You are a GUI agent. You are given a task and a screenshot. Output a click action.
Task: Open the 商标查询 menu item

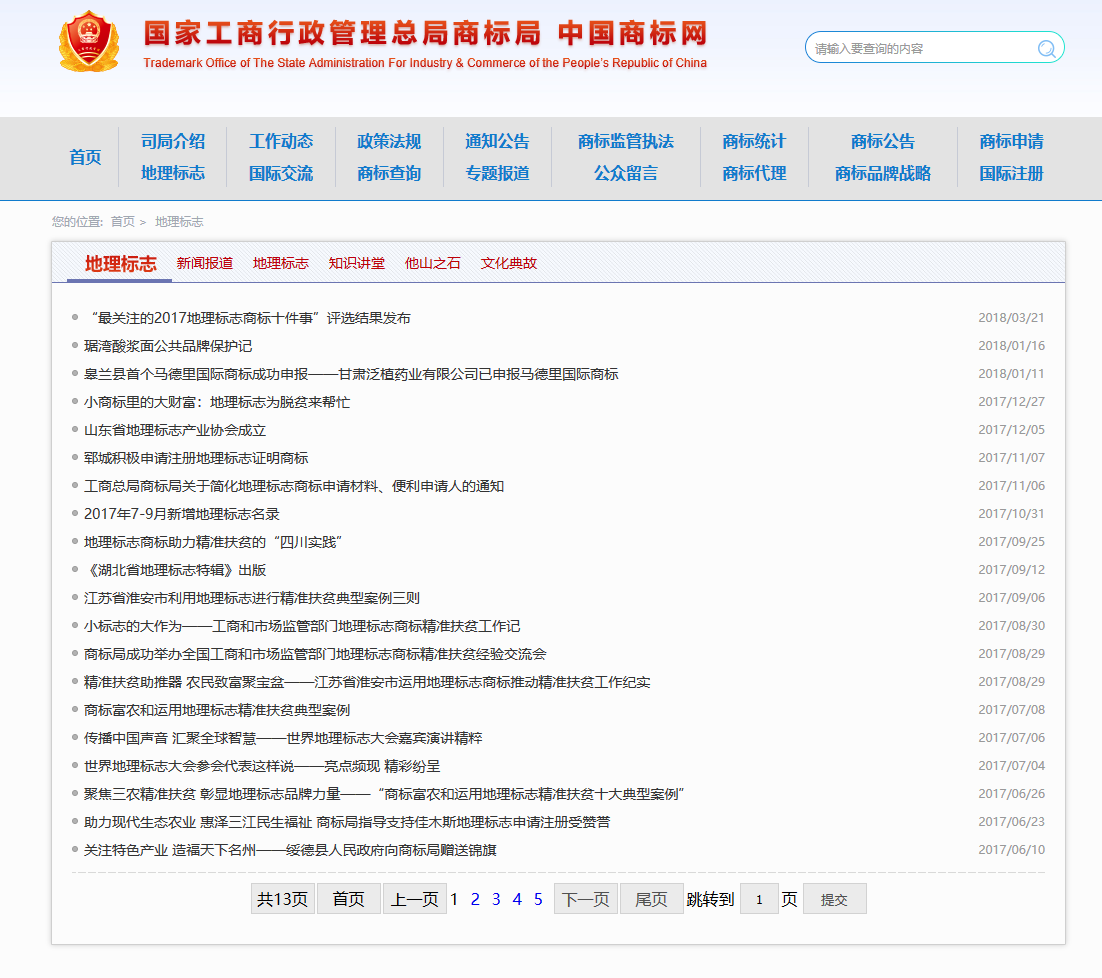[389, 172]
